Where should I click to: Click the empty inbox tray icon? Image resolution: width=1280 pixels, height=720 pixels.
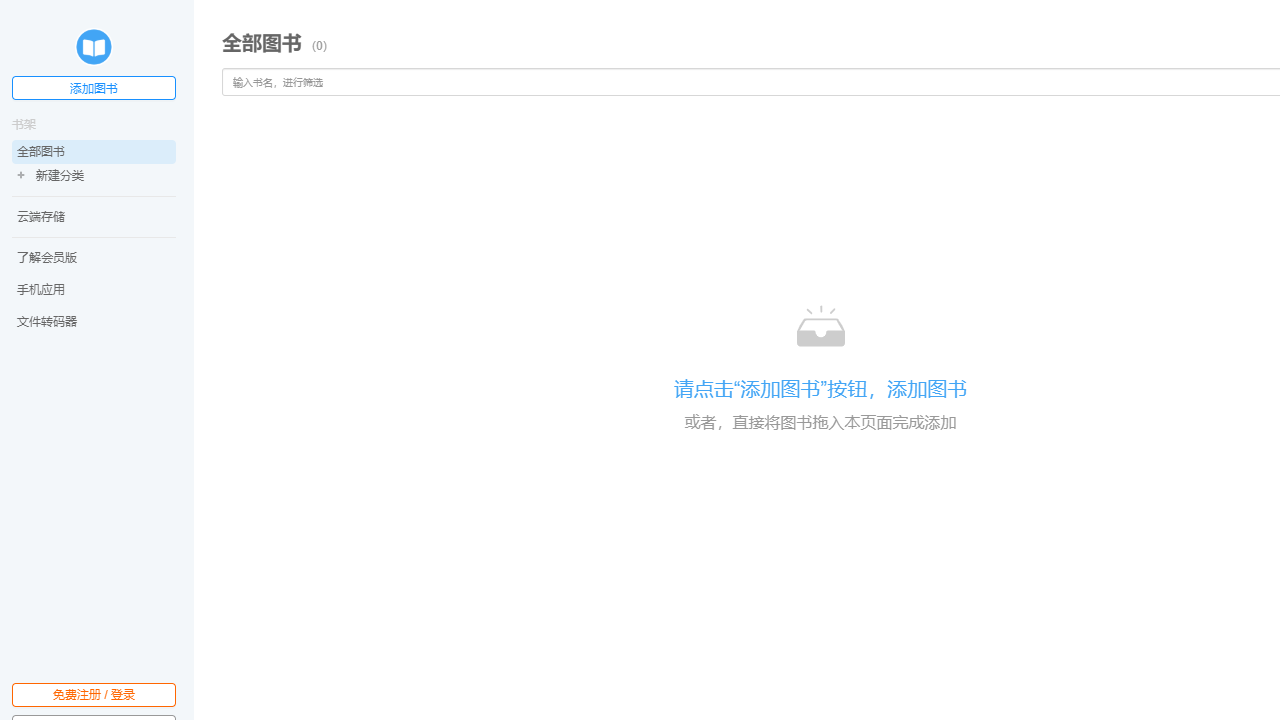(821, 326)
